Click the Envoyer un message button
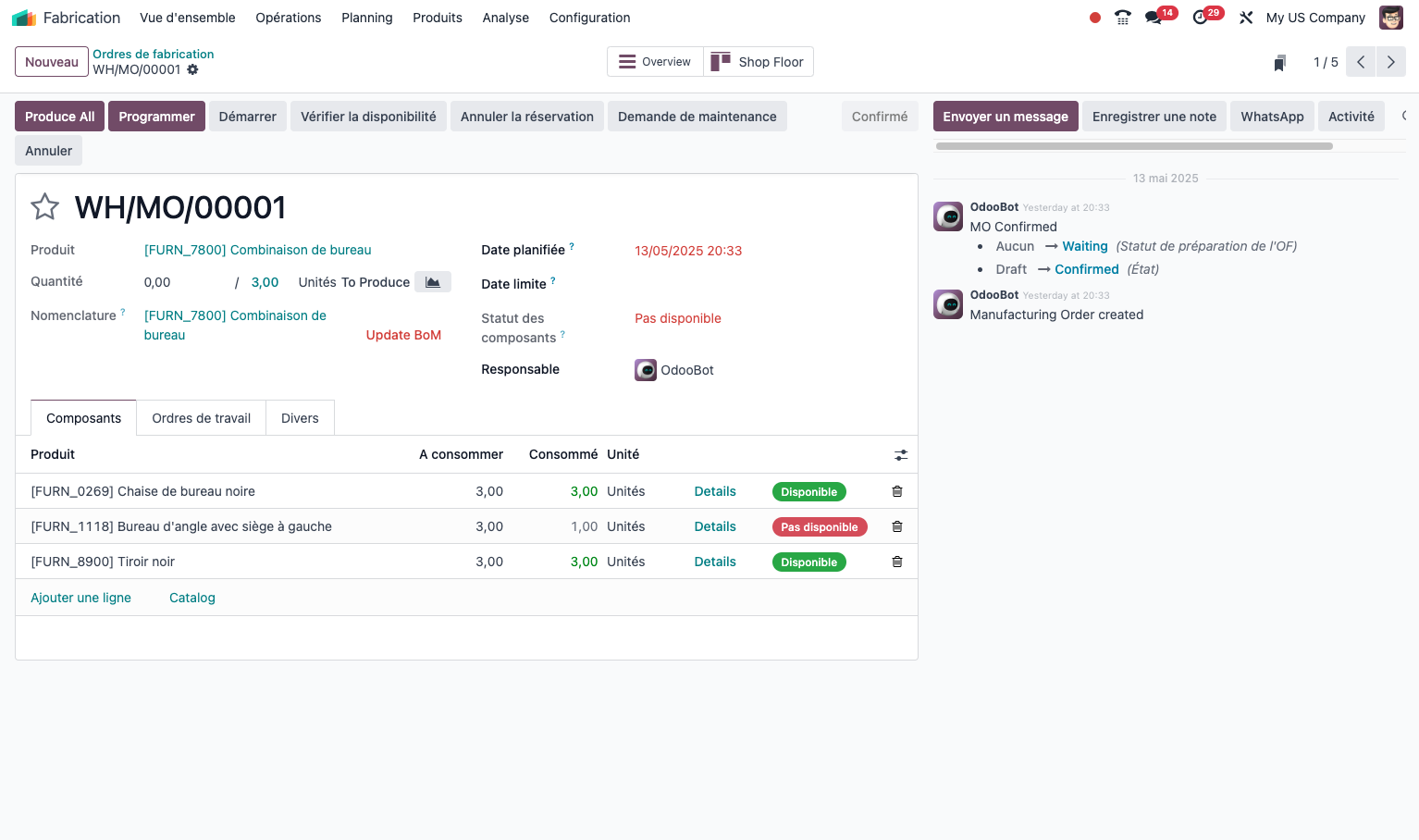The image size is (1419, 840). (x=1006, y=117)
